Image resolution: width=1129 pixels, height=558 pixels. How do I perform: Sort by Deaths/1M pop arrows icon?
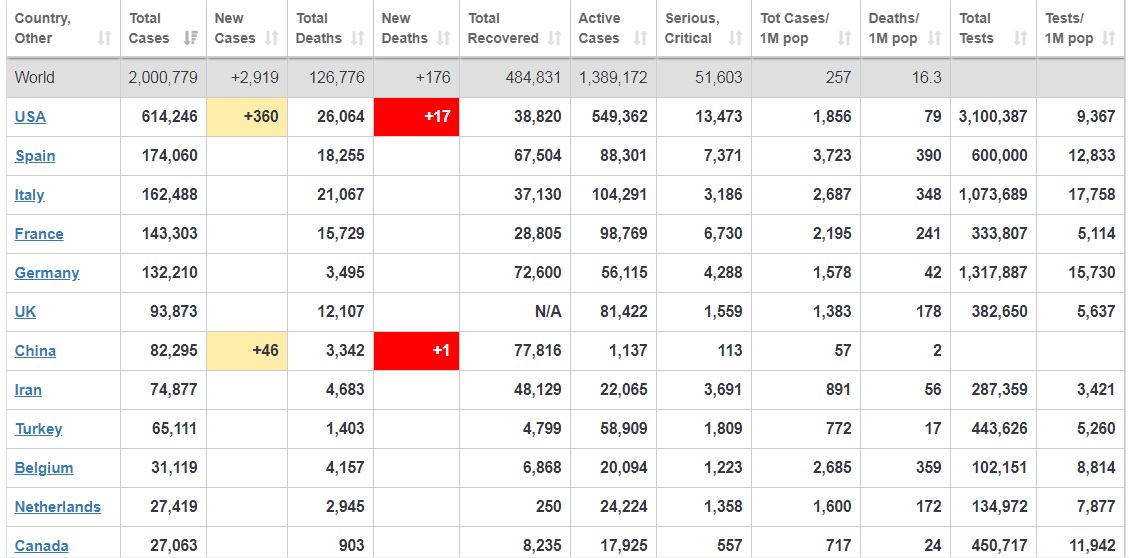(x=934, y=39)
